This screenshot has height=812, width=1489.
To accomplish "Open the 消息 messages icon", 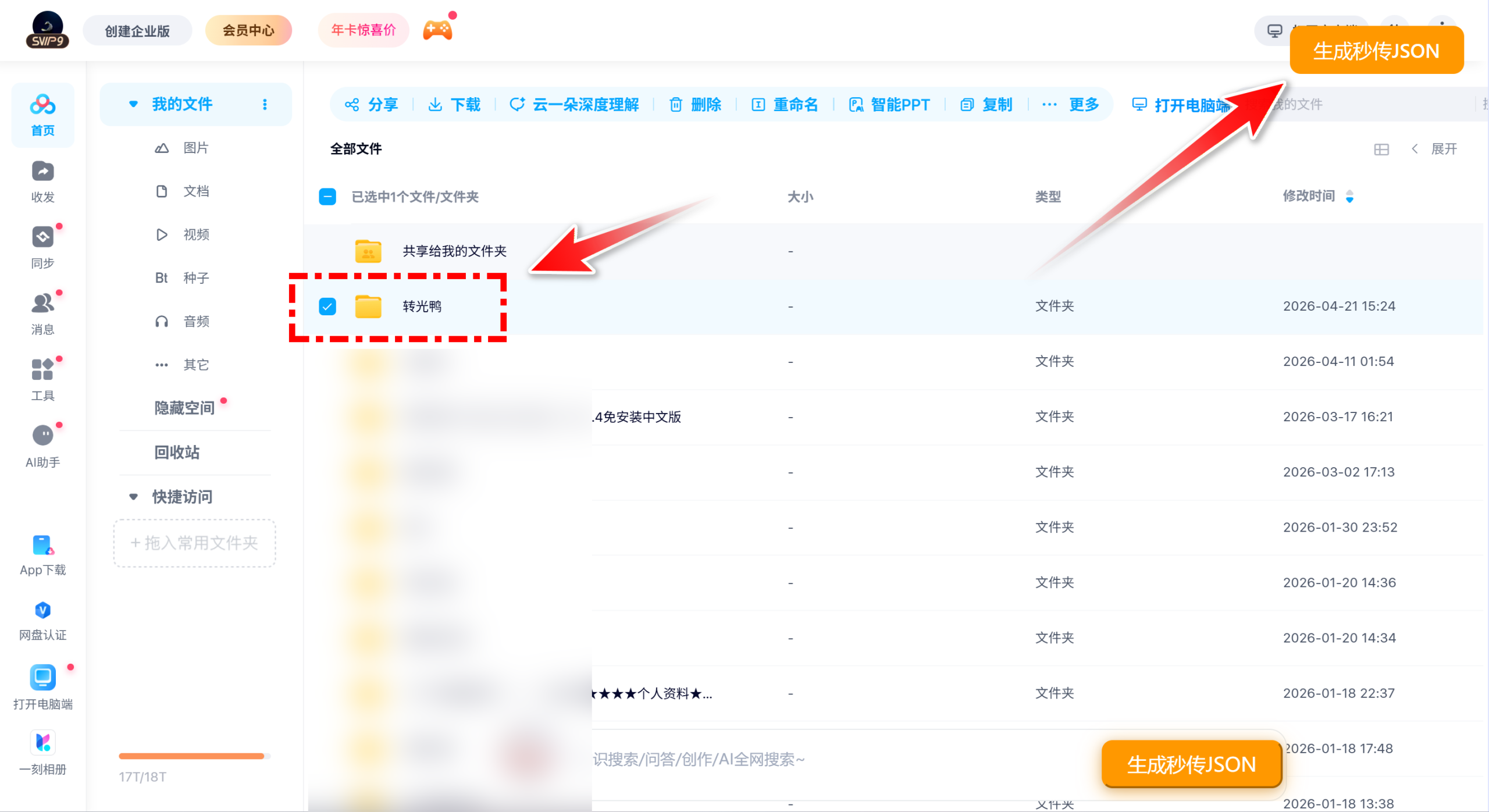I will tap(42, 304).
